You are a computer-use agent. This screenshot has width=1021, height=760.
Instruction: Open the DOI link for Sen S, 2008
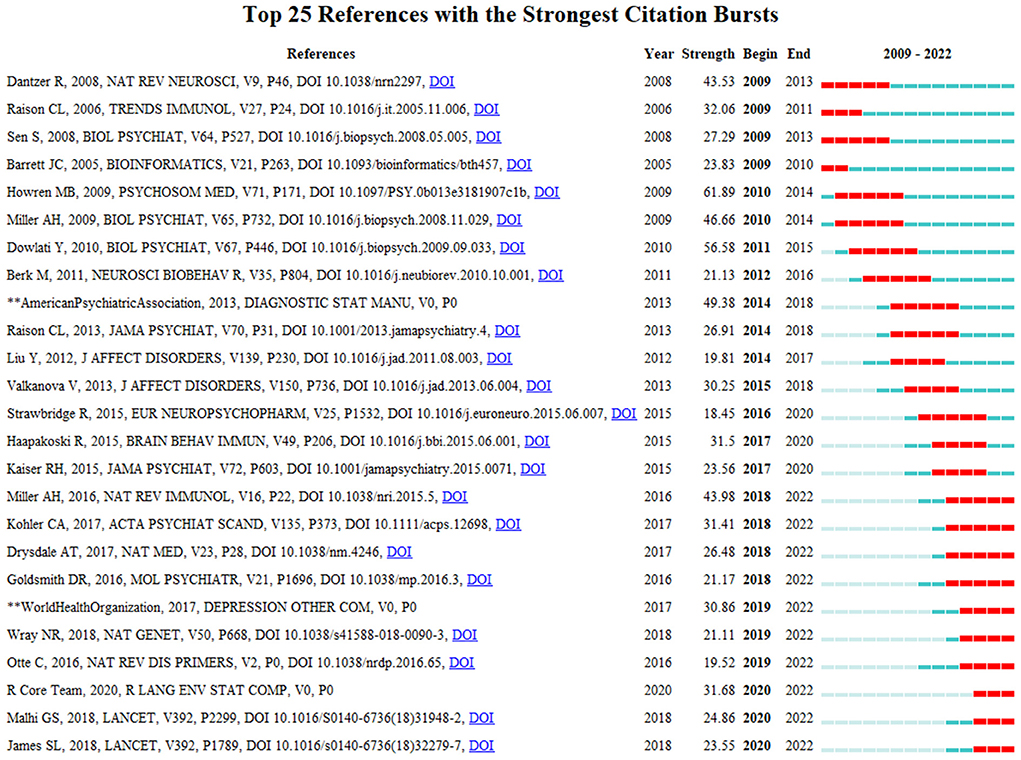488,137
